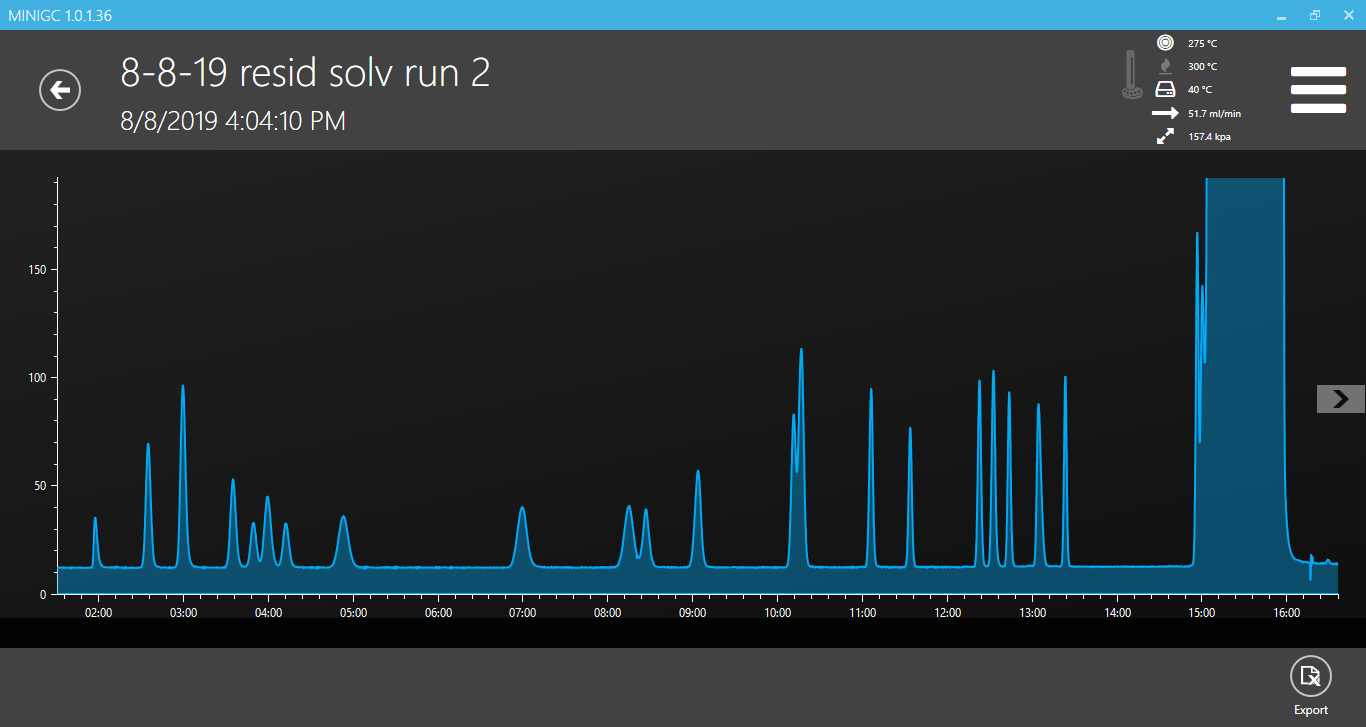Click the 157.4 kpa pressure reading

pos(1209,137)
